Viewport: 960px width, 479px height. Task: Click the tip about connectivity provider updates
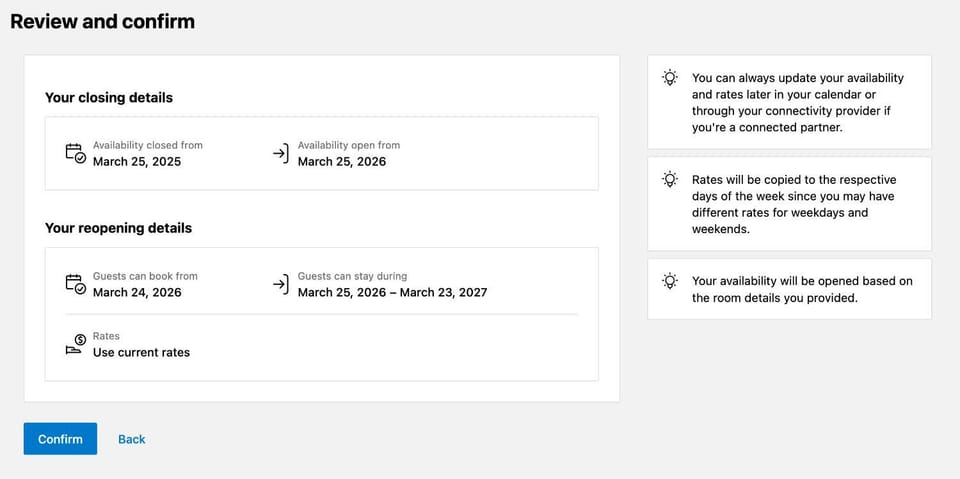click(797, 103)
